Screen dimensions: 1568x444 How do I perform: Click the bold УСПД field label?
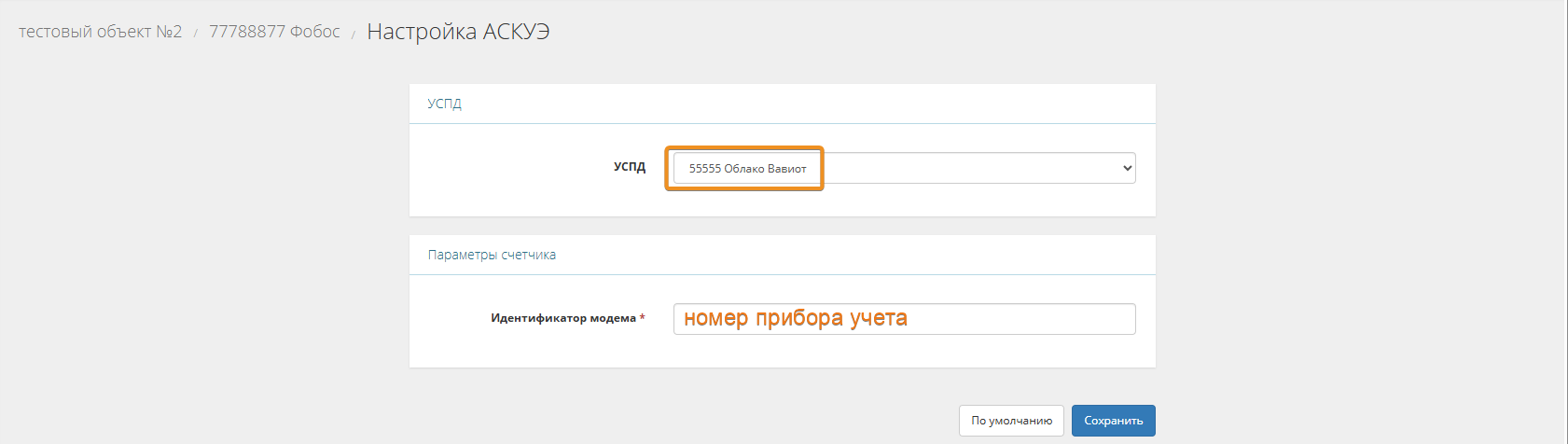630,167
